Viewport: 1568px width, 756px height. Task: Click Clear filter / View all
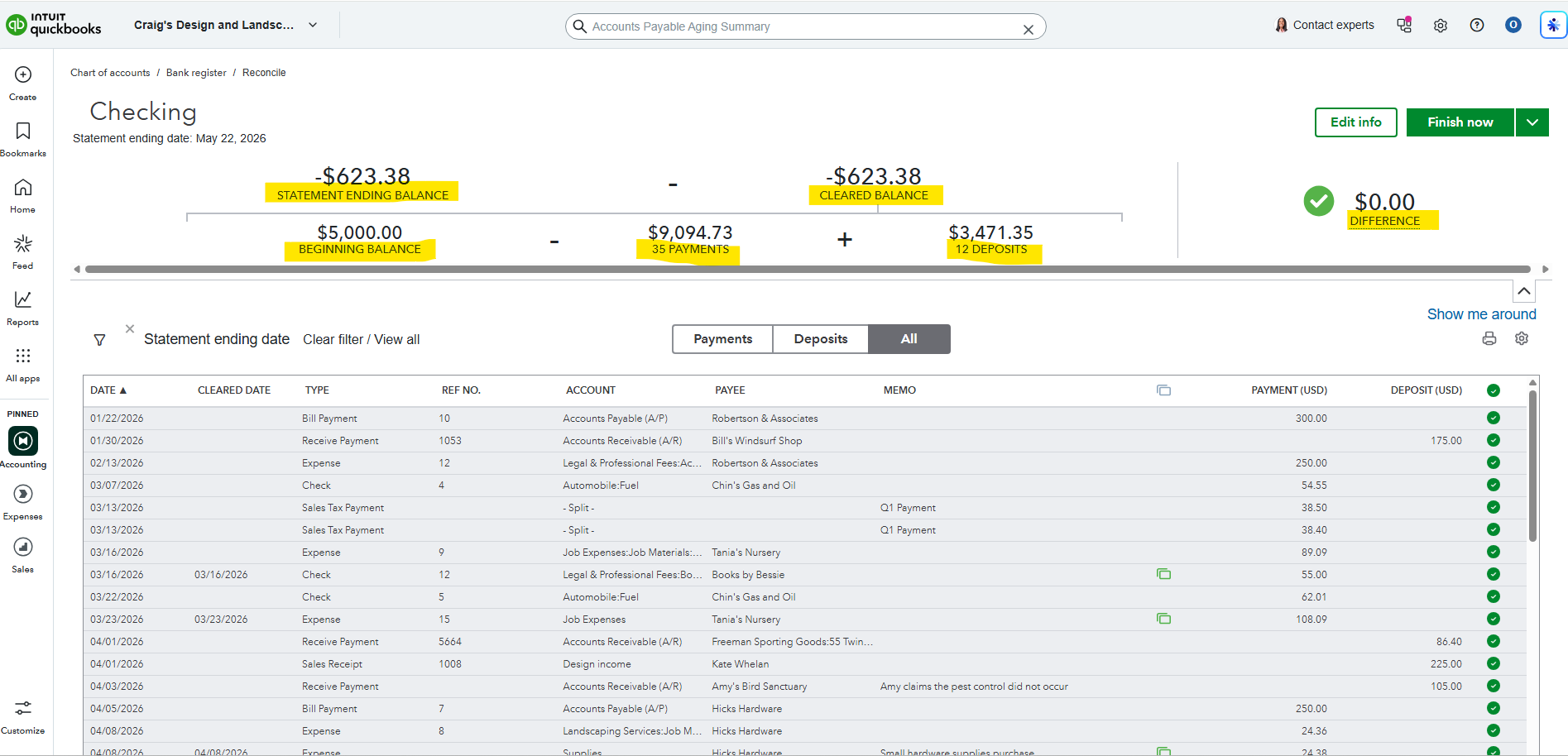[362, 339]
